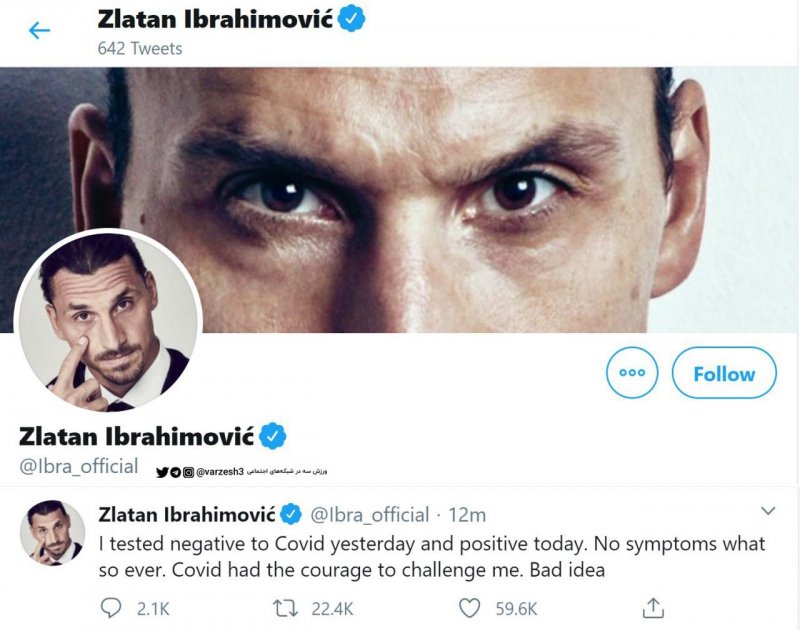Click the back arrow at top left
This screenshot has height=638, width=800.
39,30
